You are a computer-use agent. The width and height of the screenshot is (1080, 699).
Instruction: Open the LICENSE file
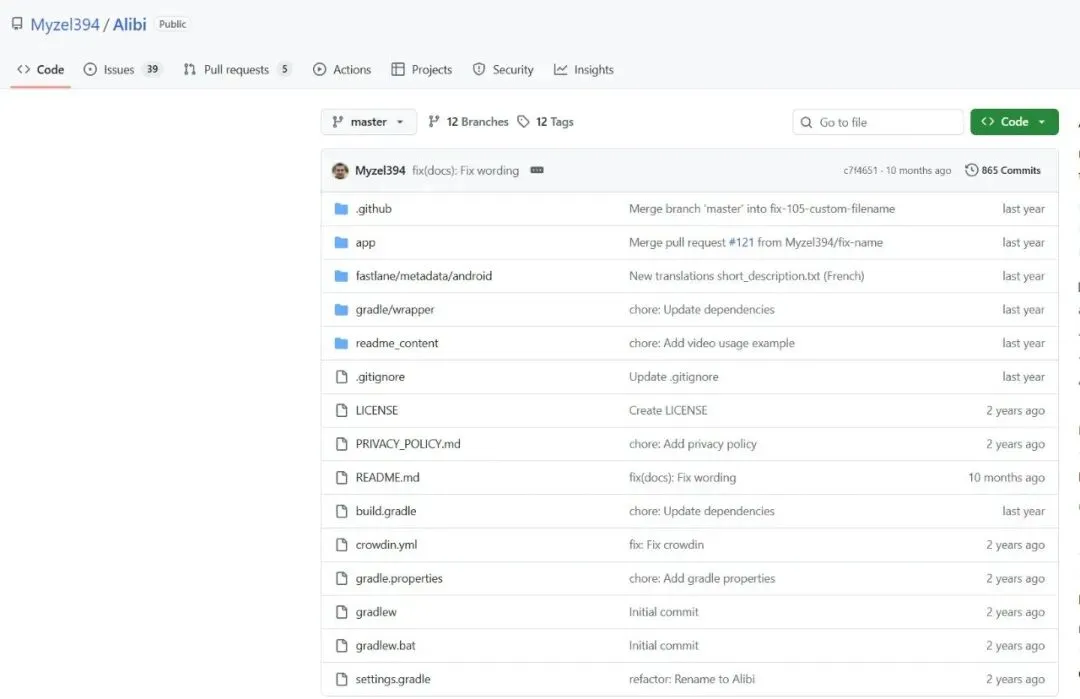(x=377, y=410)
